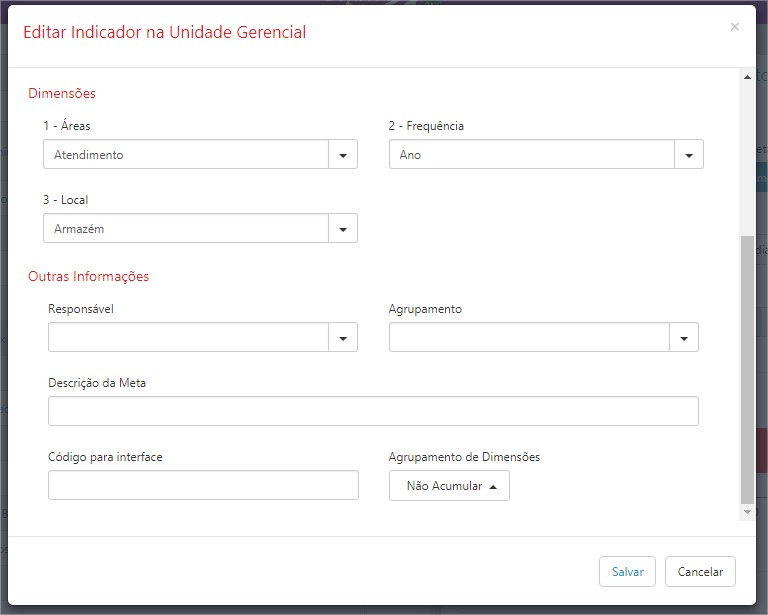Click the scrollbar down arrow
This screenshot has height=615, width=768.
tap(747, 512)
